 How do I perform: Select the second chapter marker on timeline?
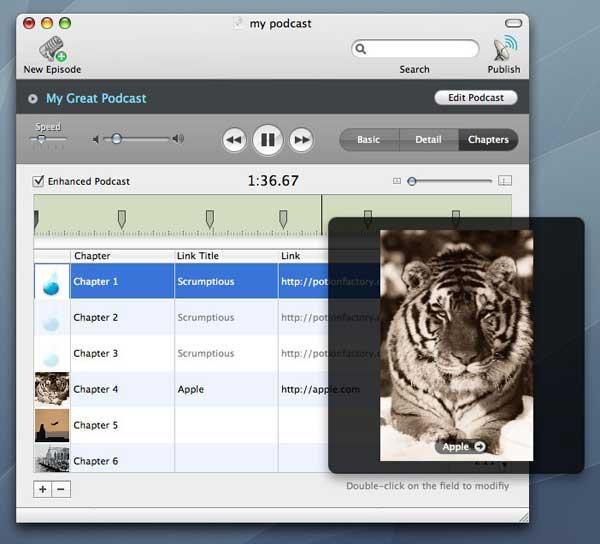point(122,219)
